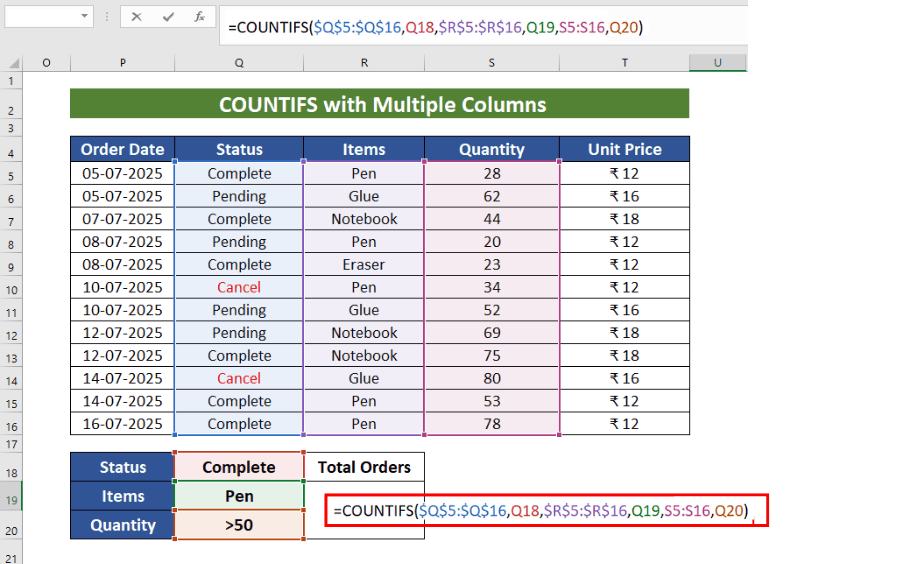
Task: Select column Q header
Action: point(239,63)
